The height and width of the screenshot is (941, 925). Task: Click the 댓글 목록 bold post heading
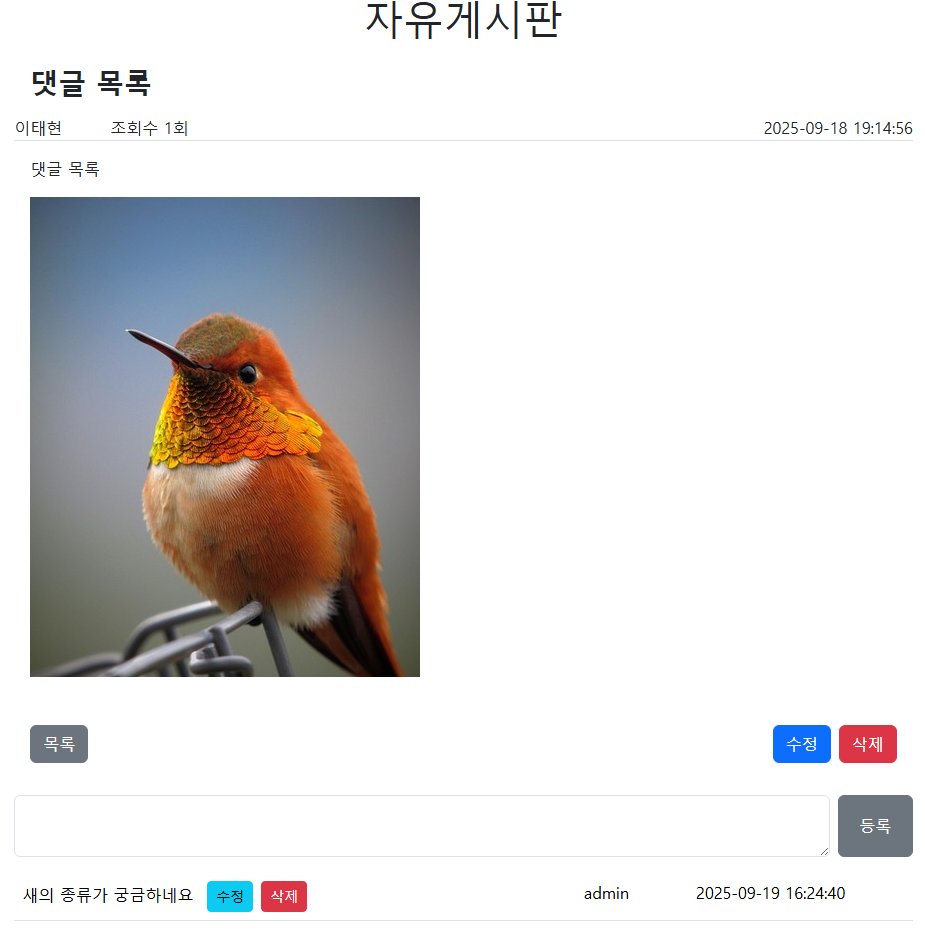click(x=91, y=83)
